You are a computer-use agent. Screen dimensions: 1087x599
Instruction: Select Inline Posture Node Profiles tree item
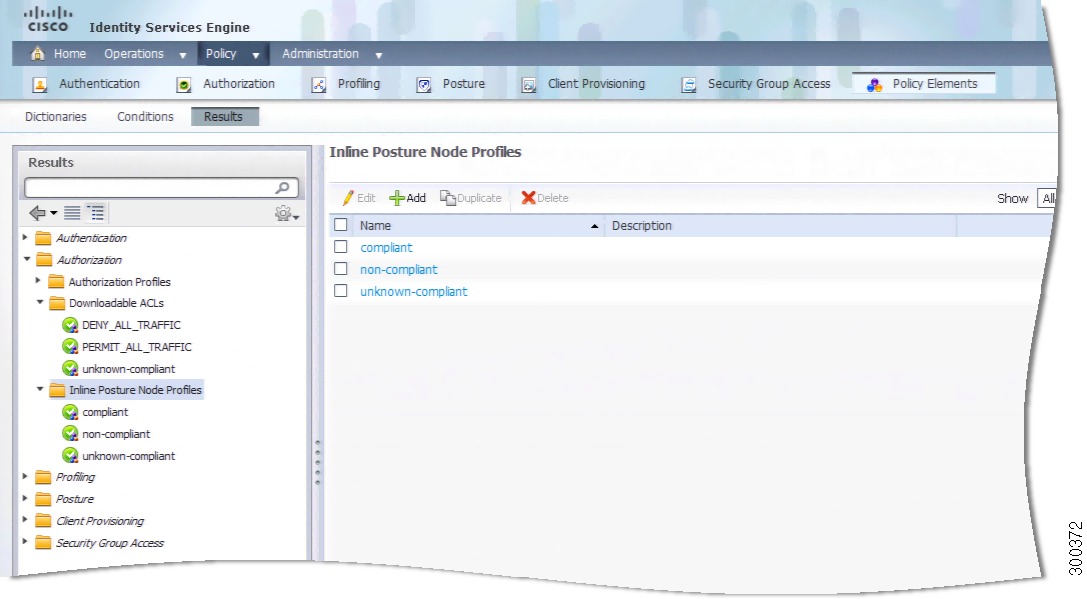pos(135,390)
